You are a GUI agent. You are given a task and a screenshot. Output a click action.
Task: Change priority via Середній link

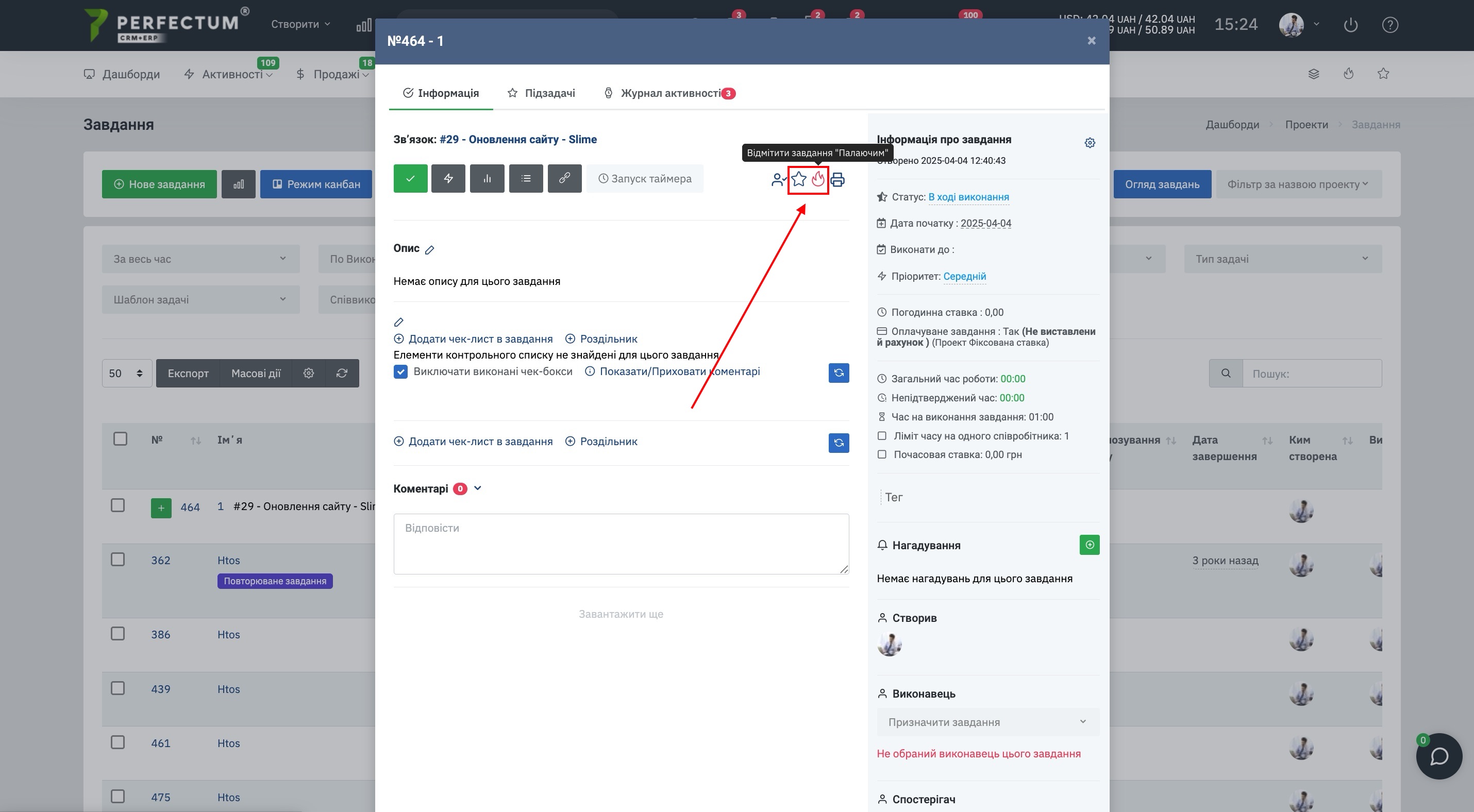(x=964, y=277)
